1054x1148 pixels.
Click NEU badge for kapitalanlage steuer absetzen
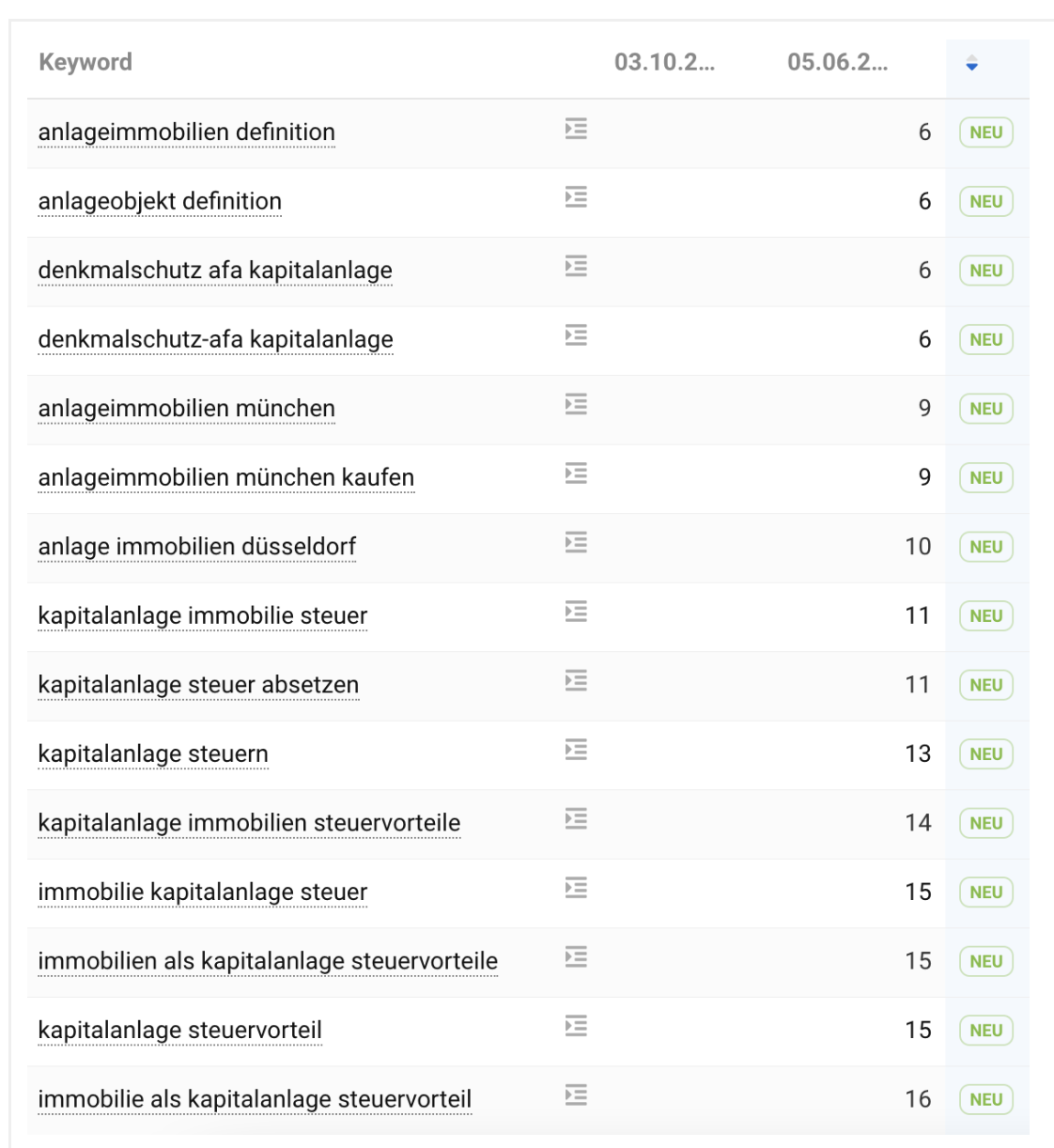tap(985, 685)
